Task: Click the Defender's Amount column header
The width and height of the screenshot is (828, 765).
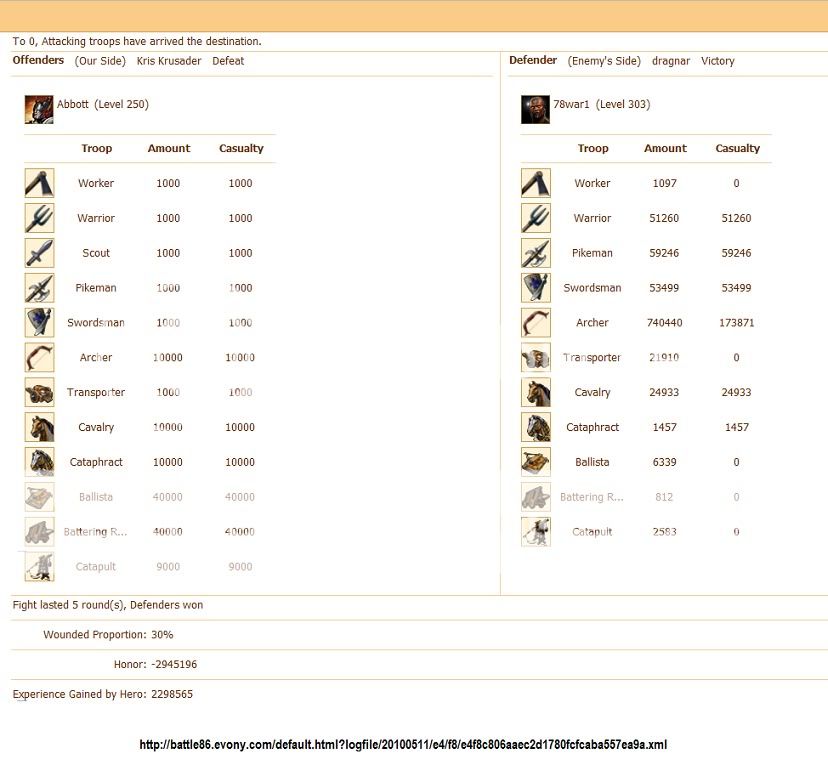Action: [665, 148]
